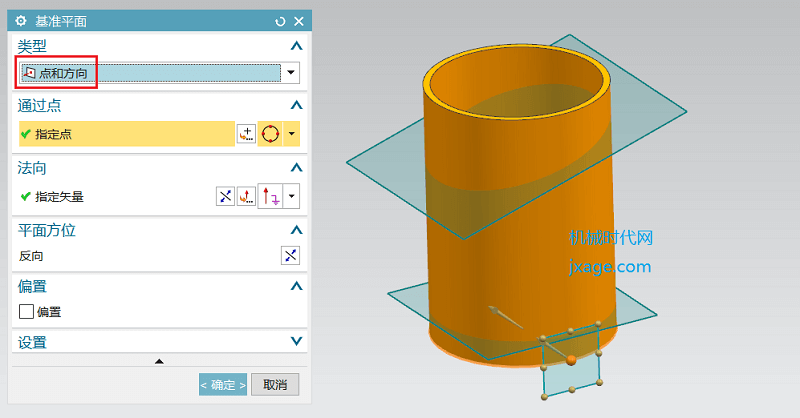Click the 取消 button
Viewport: 800px width, 418px height.
tap(275, 385)
